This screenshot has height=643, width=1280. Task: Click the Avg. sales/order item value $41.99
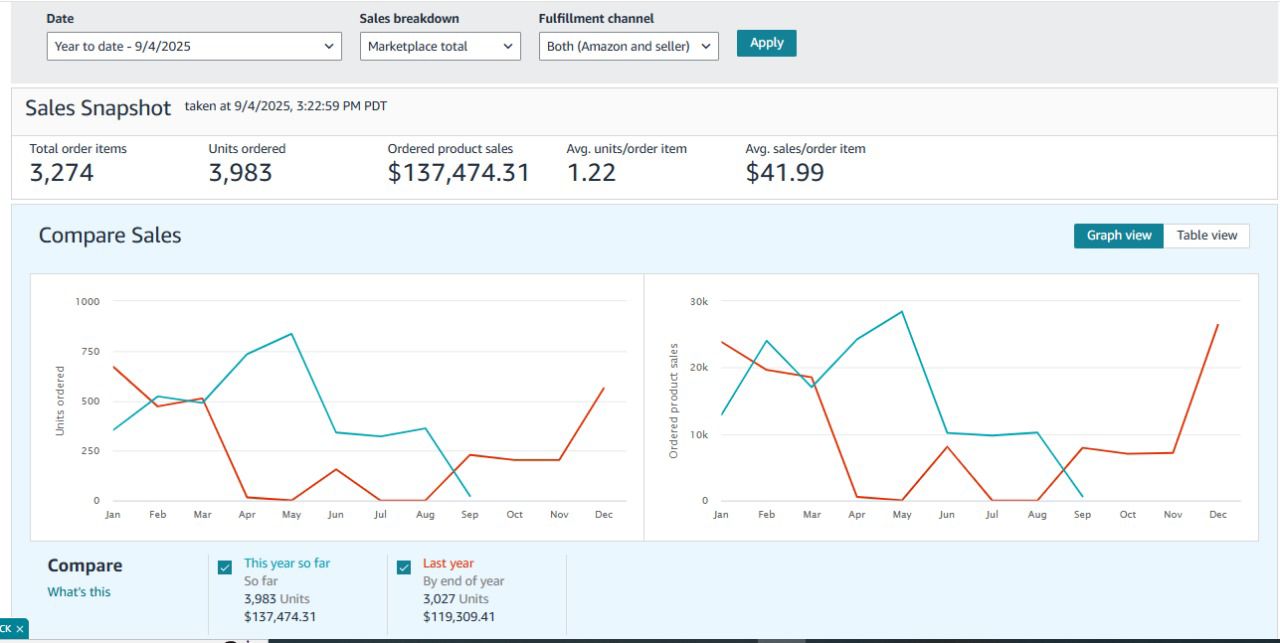pyautogui.click(x=785, y=173)
